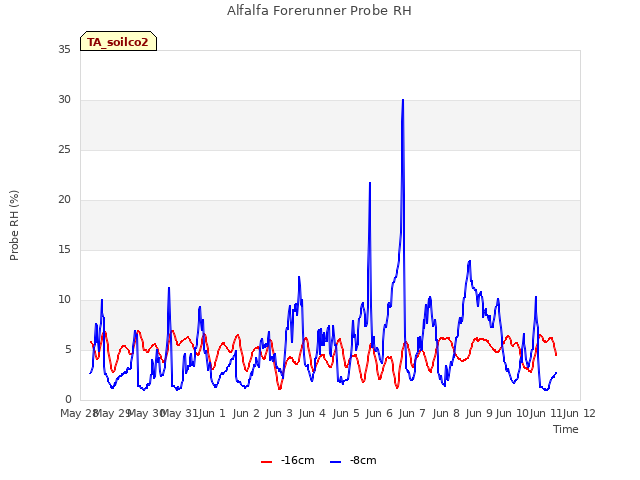Click the 25 y-axis tick label

click(64, 150)
